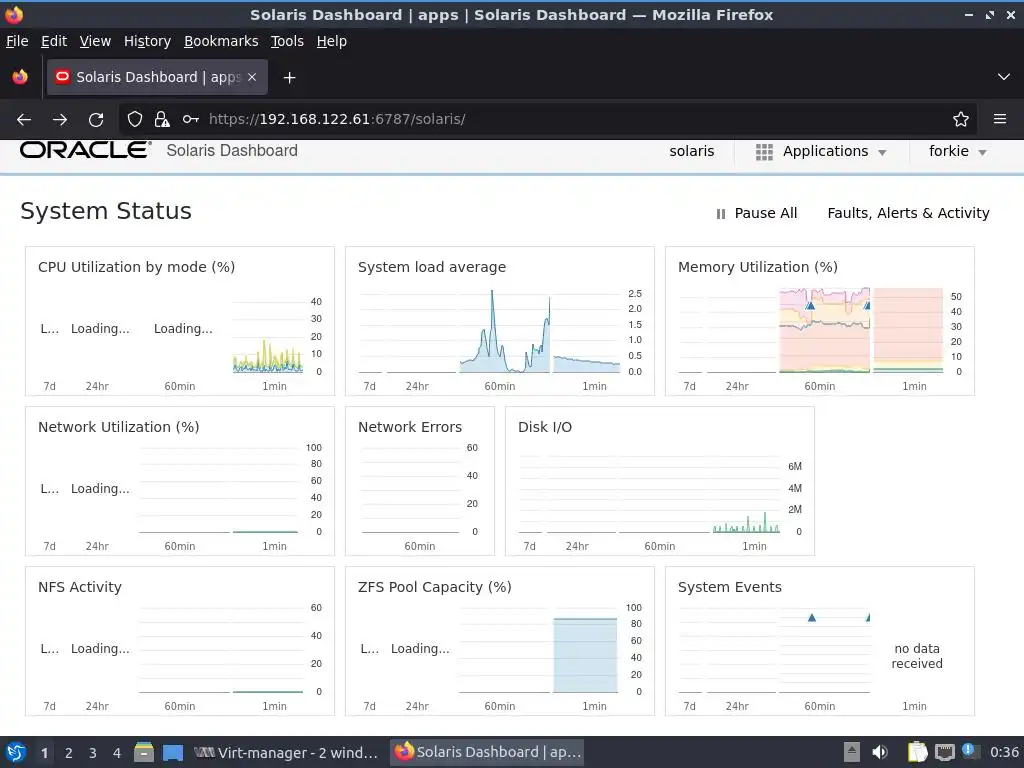Open the Help menu
The width and height of the screenshot is (1024, 768).
332,41
